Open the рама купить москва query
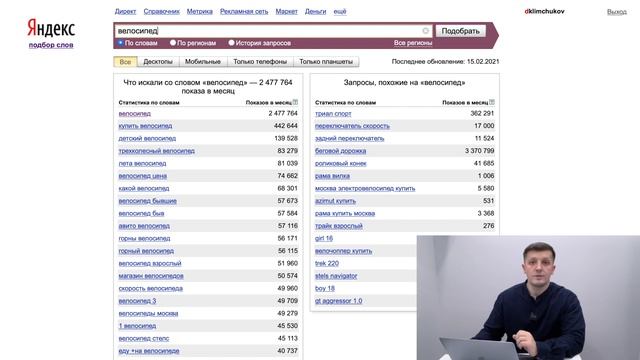 coord(345,213)
